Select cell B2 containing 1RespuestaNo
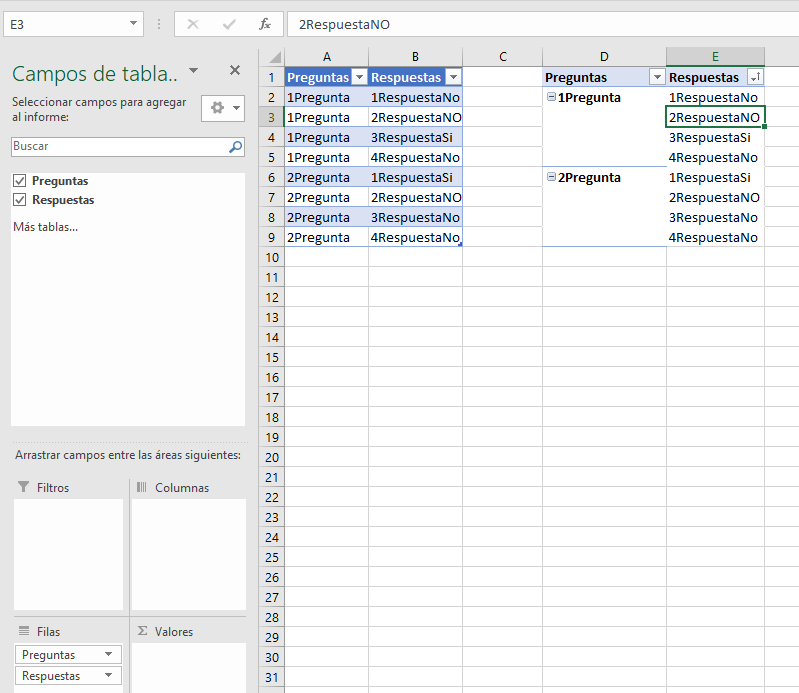 (x=415, y=97)
